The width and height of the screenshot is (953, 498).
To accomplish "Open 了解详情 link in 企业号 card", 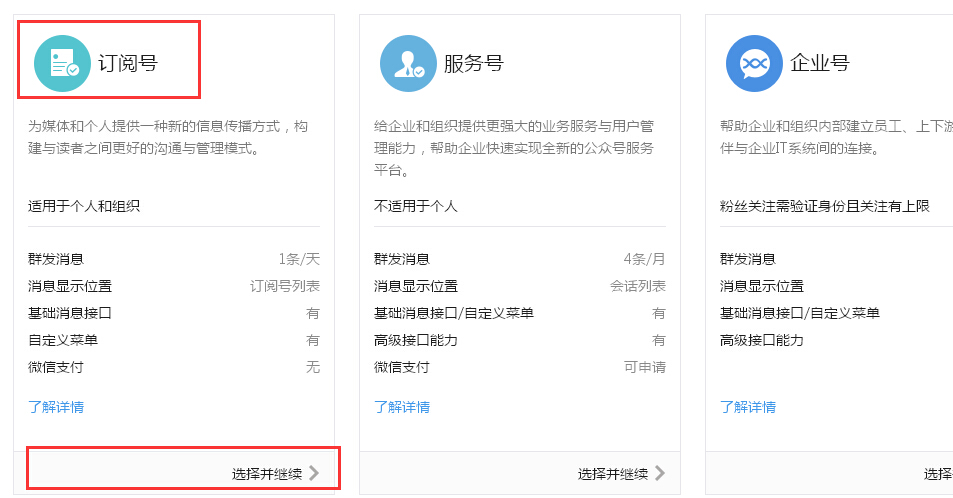I will (x=748, y=407).
